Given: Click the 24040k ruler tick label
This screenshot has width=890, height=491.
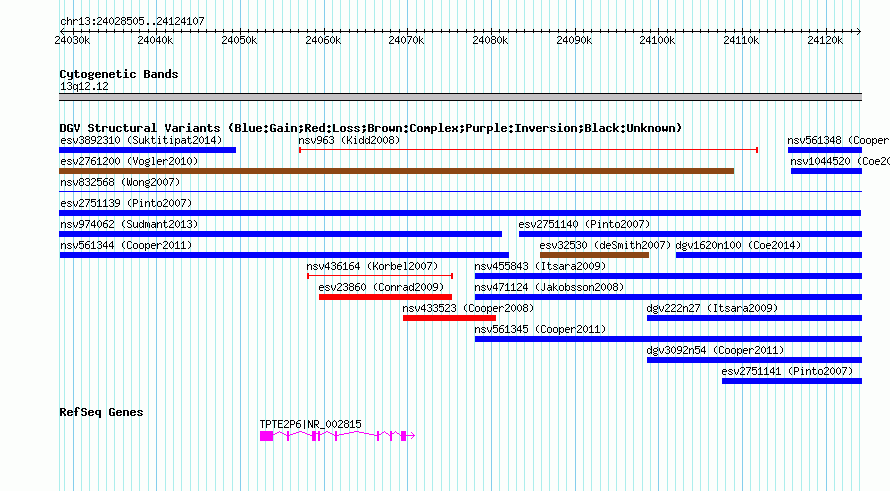Looking at the screenshot, I should (156, 40).
